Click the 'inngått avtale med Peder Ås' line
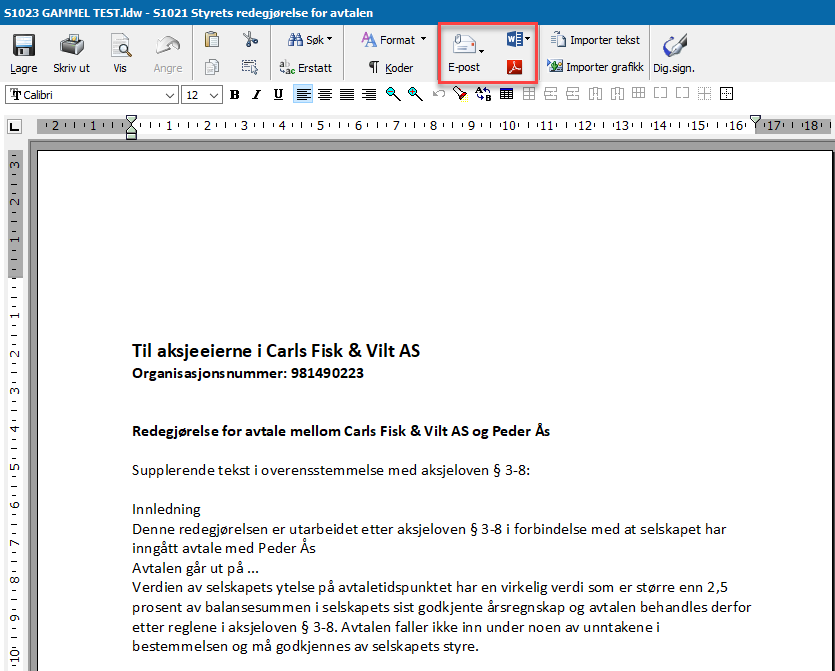This screenshot has width=835, height=671. click(224, 548)
